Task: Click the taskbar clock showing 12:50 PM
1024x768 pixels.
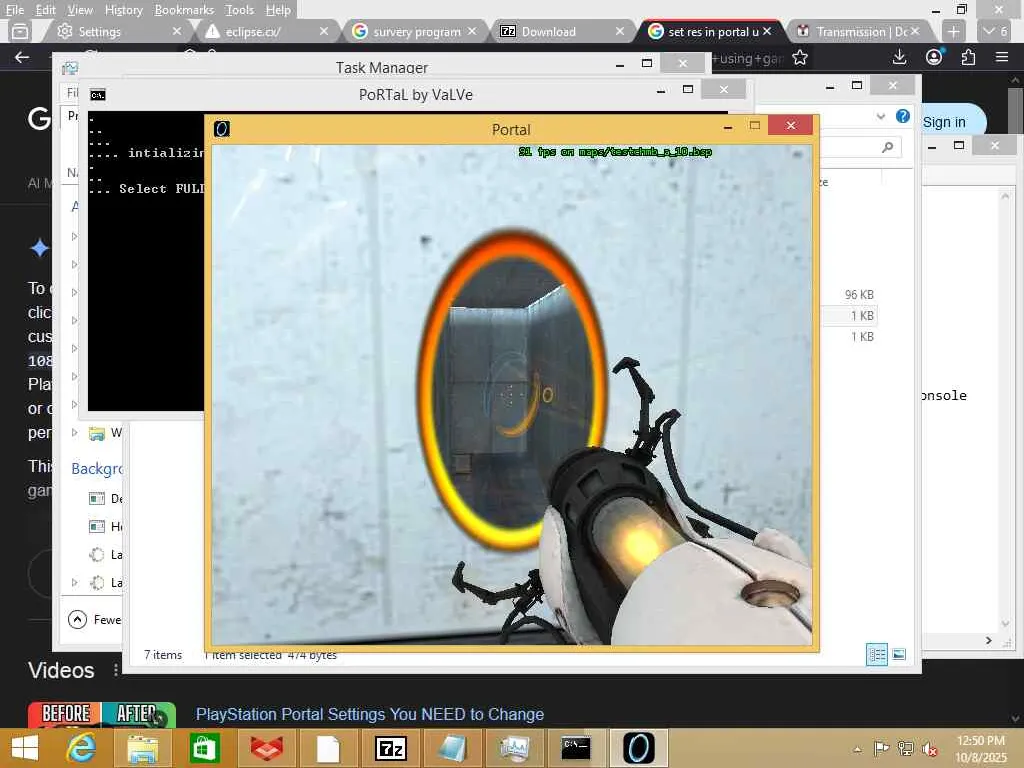Action: [x=980, y=748]
